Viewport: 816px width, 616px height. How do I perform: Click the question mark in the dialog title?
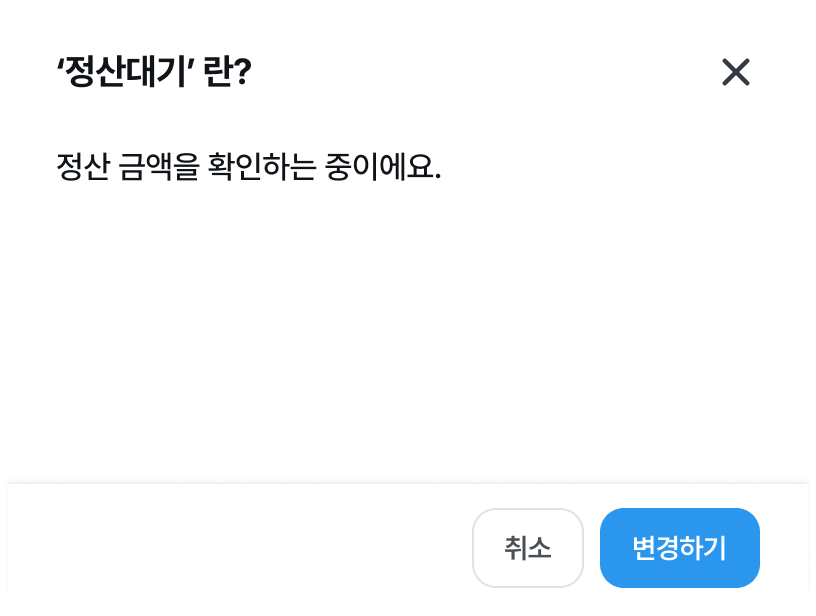click(241, 73)
